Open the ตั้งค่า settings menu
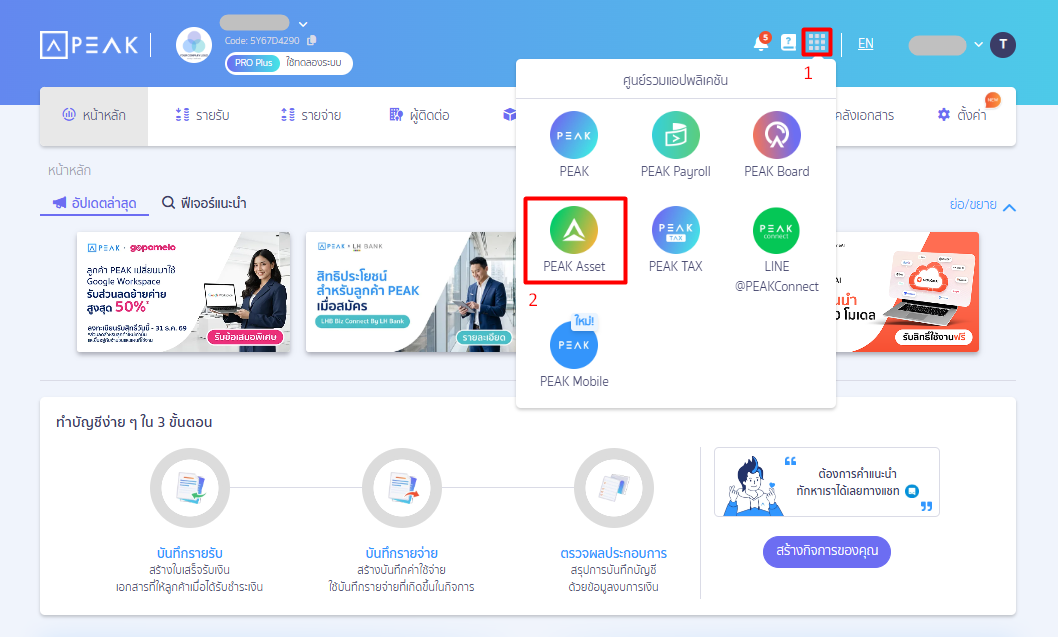The width and height of the screenshot is (1058, 637). 963,115
